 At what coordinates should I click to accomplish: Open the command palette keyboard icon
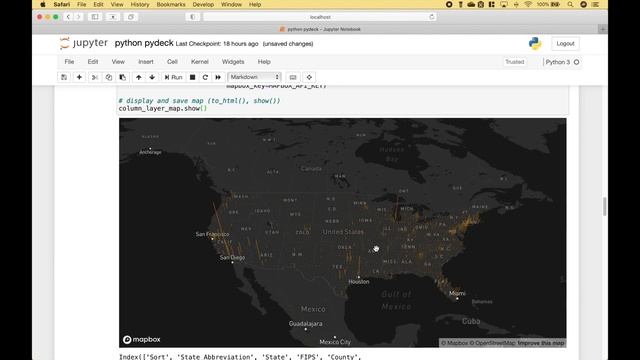(293, 77)
